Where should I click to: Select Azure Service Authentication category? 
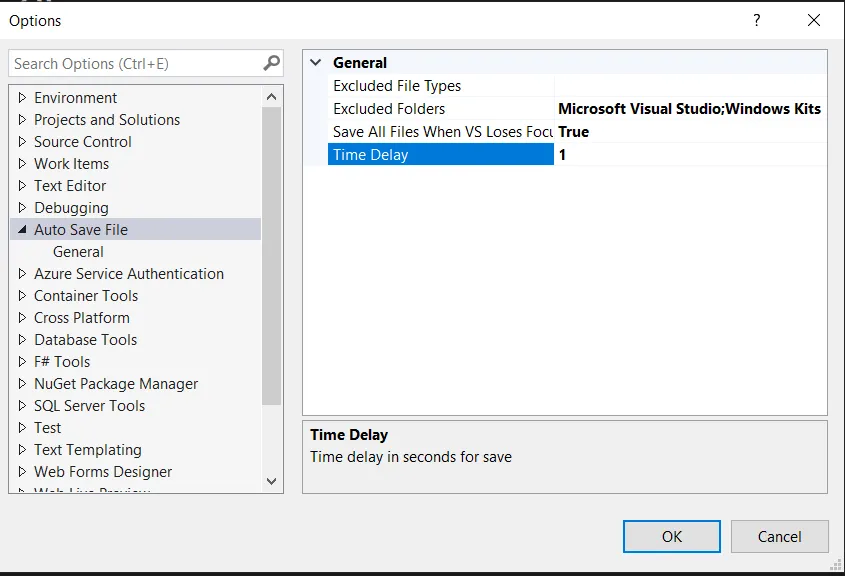click(x=129, y=274)
